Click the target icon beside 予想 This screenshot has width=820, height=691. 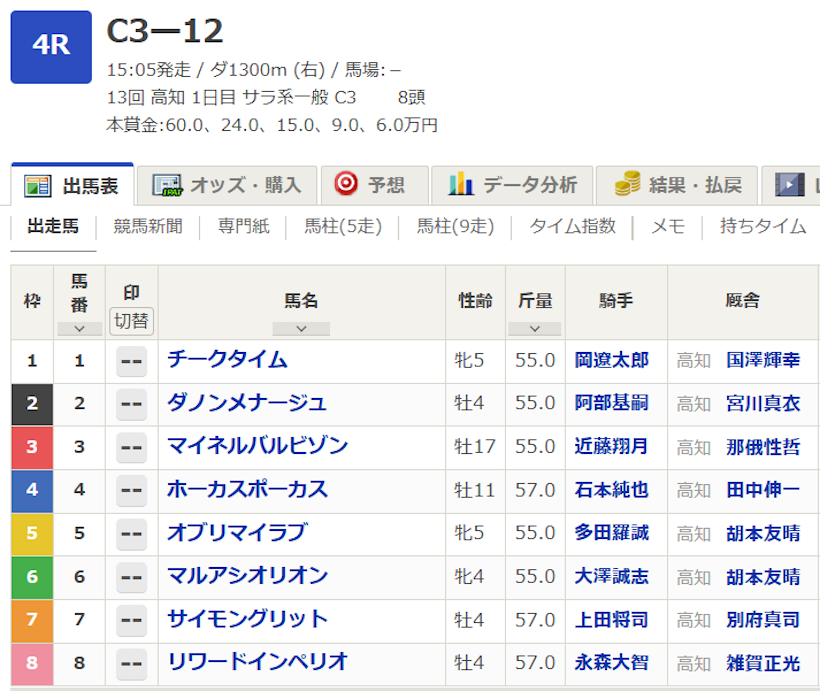pos(345,184)
